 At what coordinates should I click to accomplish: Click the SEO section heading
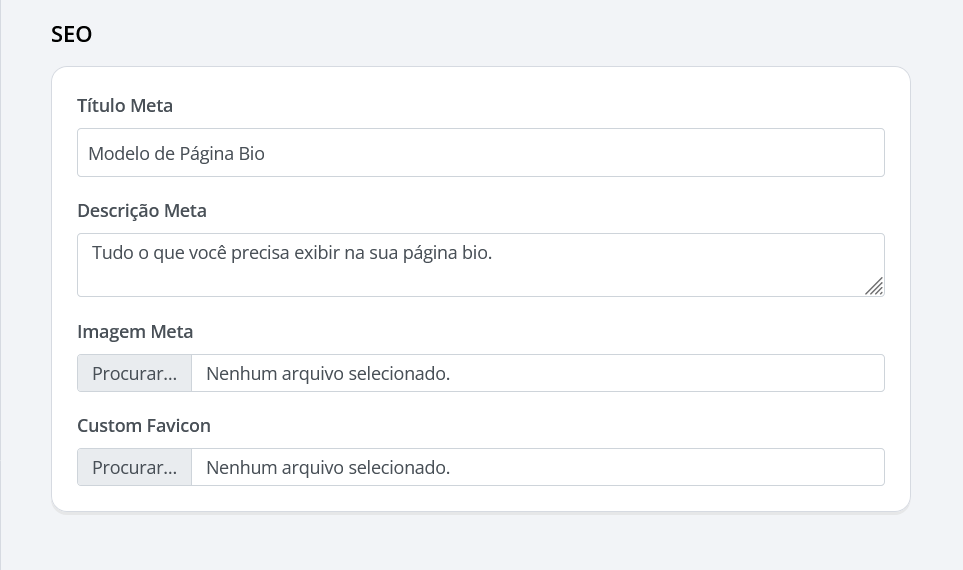[71, 34]
